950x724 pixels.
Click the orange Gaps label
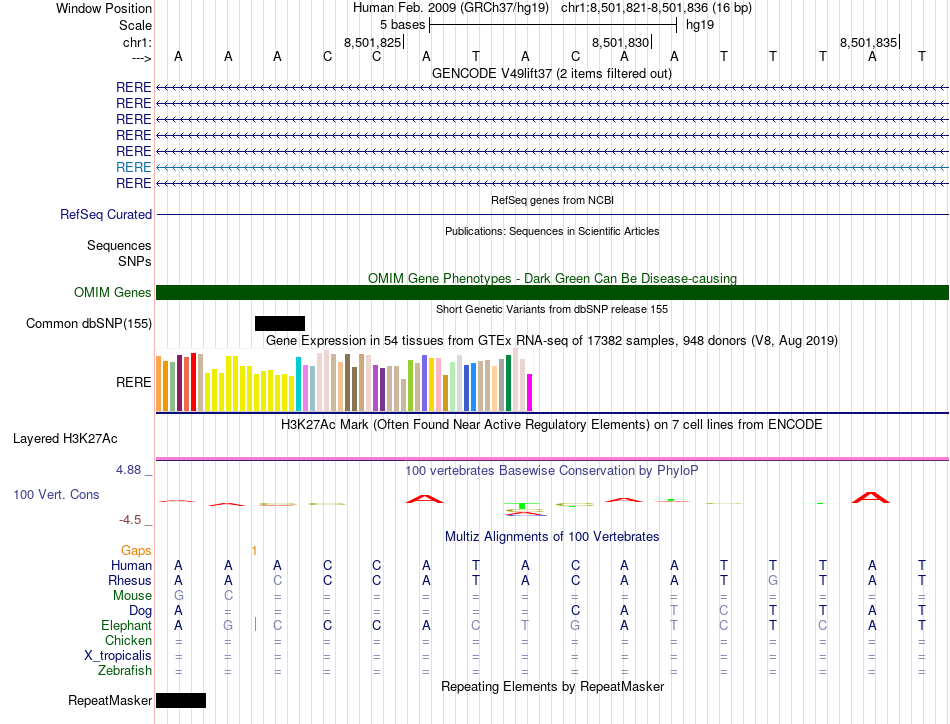point(136,550)
